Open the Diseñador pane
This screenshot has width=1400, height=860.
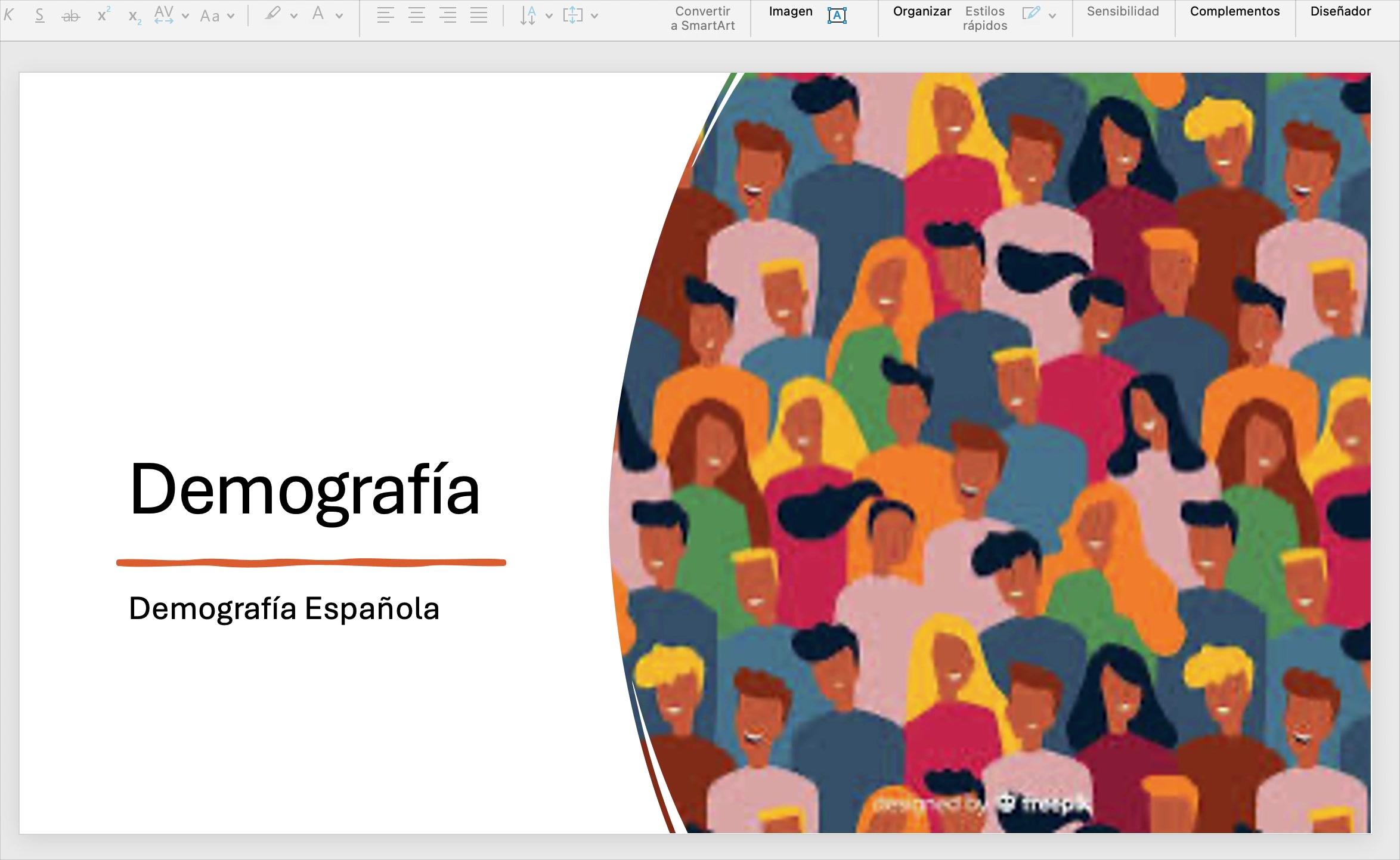point(1340,11)
